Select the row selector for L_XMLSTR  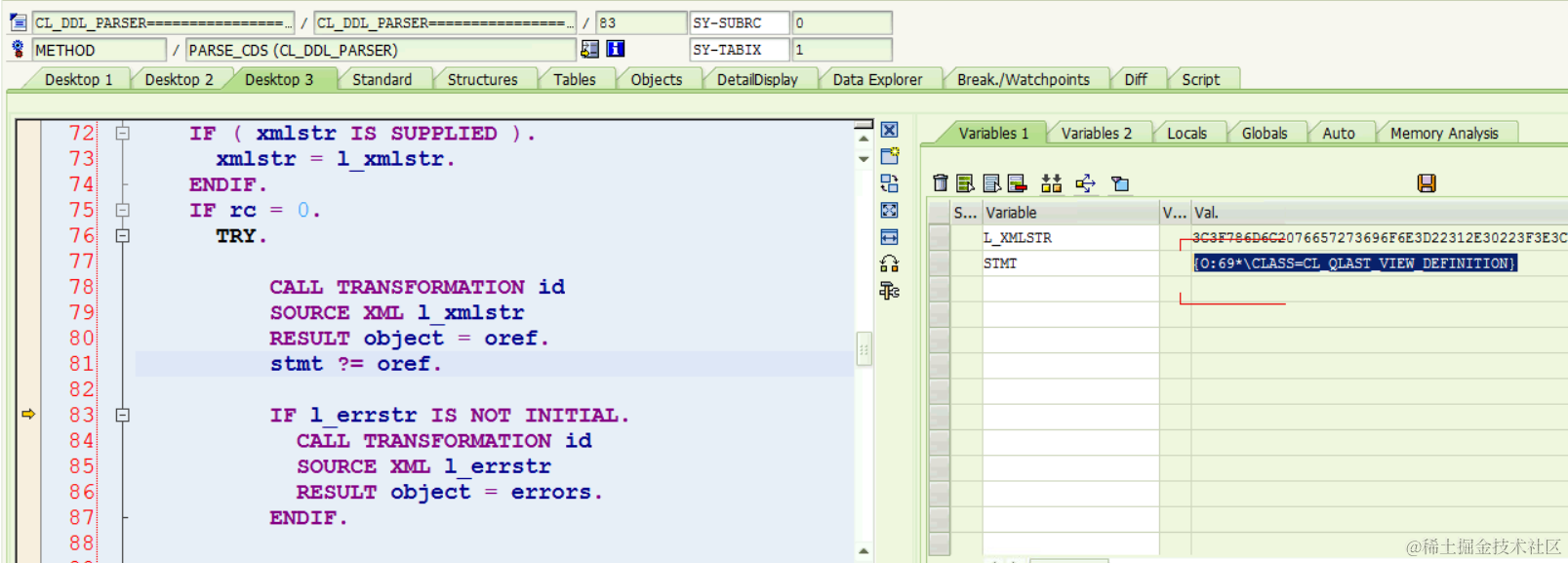[940, 238]
